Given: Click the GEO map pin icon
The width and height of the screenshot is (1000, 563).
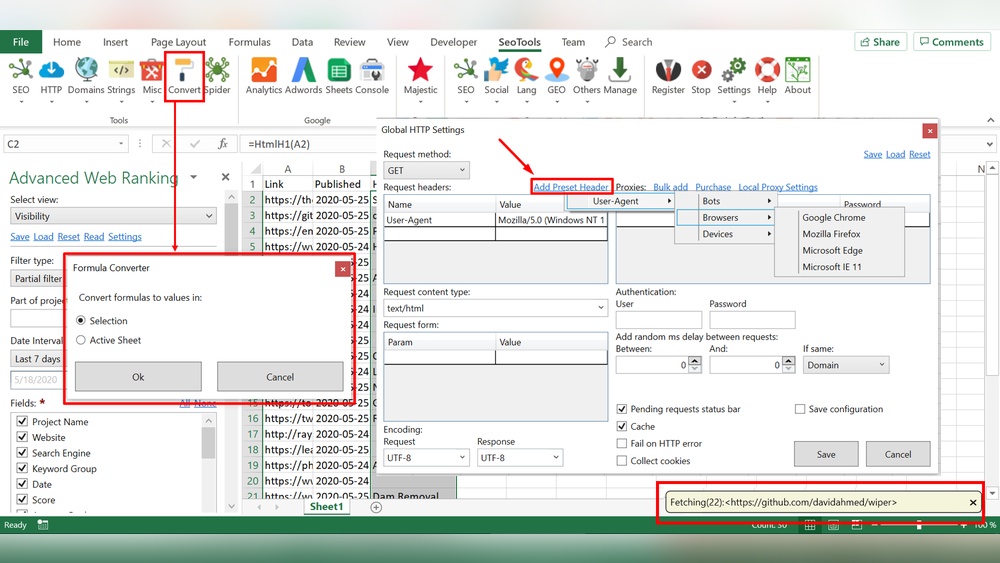Looking at the screenshot, I should click(x=556, y=71).
